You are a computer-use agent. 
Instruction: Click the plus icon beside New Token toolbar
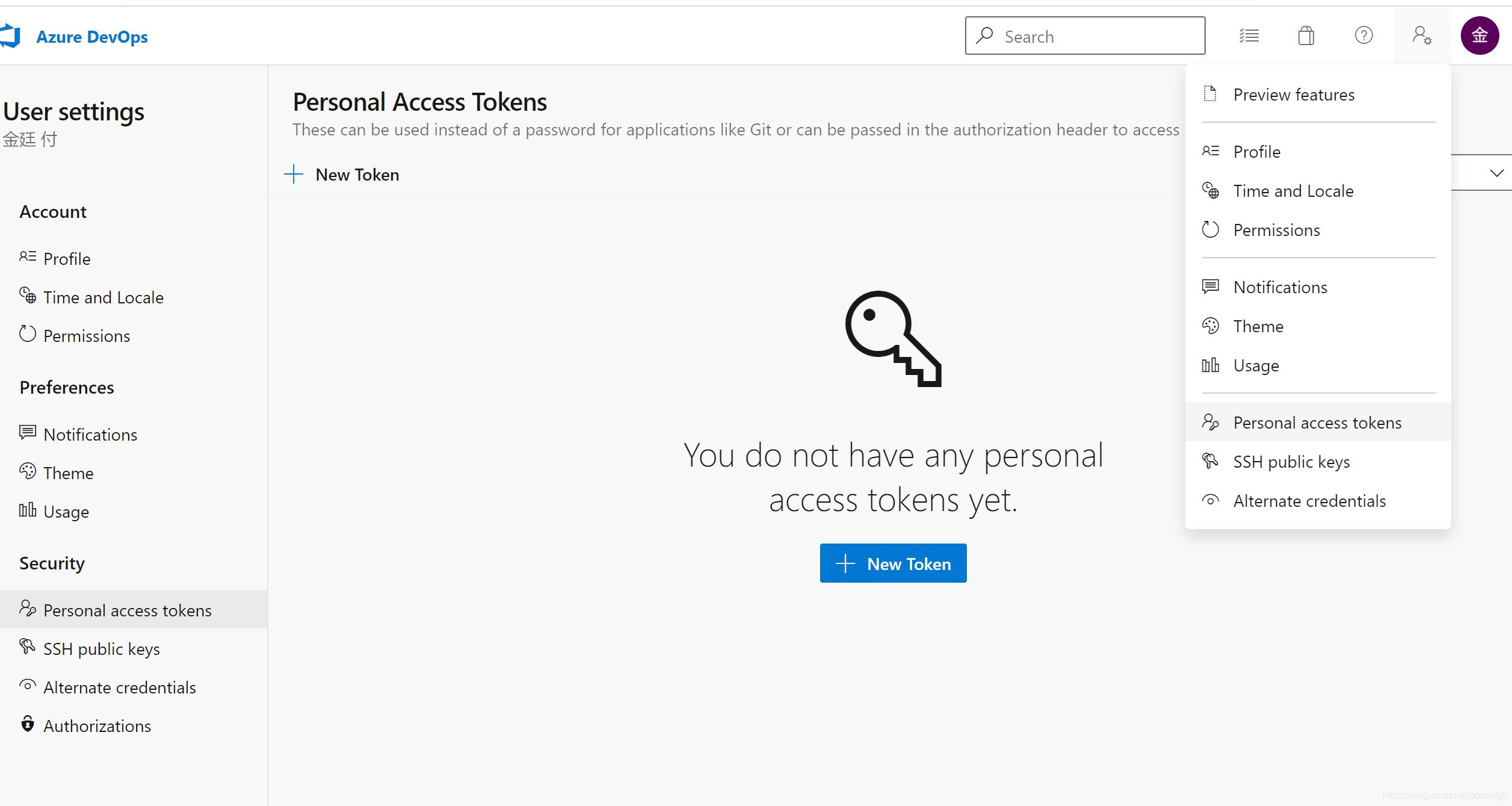pos(294,175)
